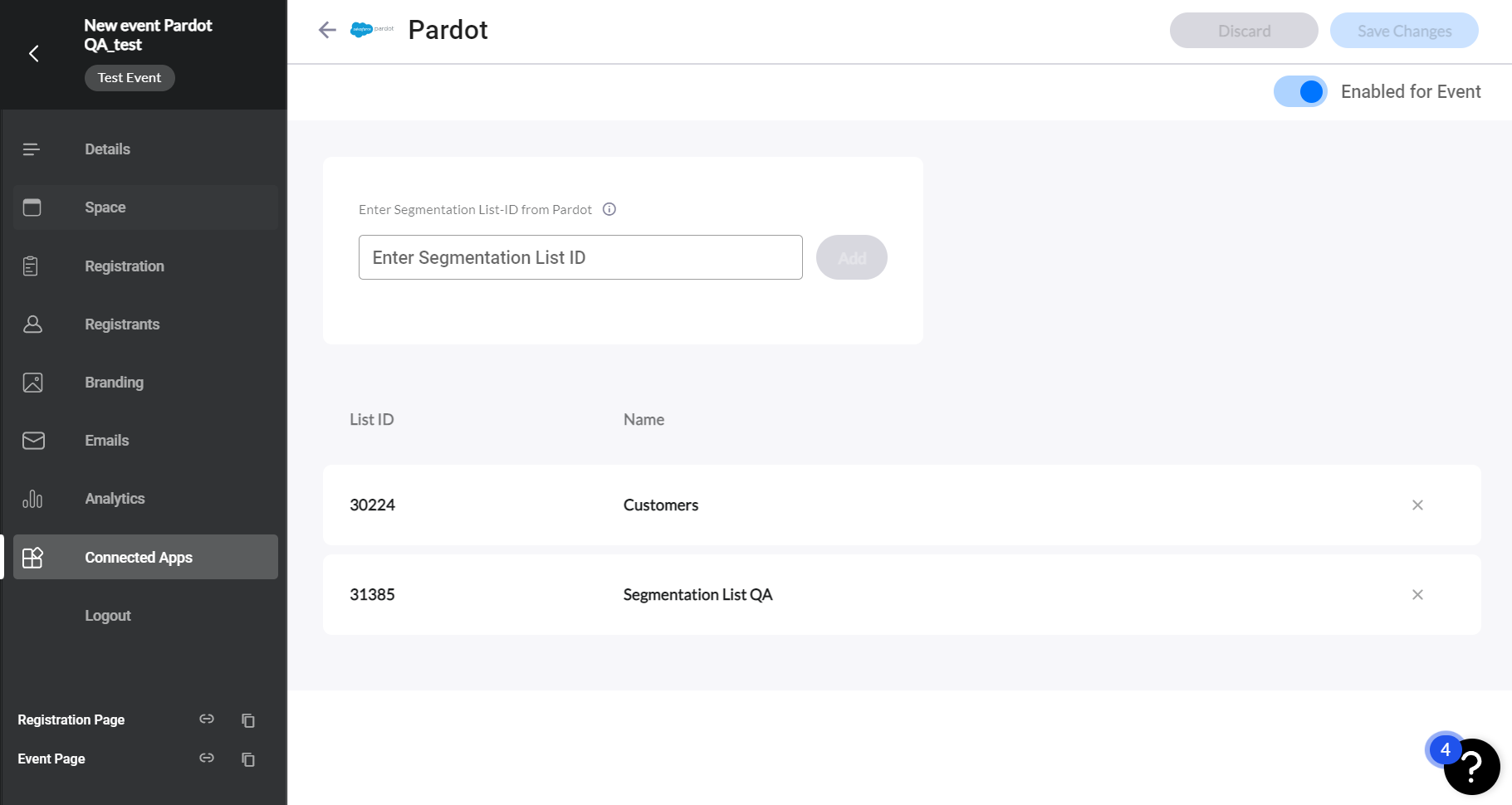Open the Space menu item
1512x805 pixels.
(x=145, y=207)
